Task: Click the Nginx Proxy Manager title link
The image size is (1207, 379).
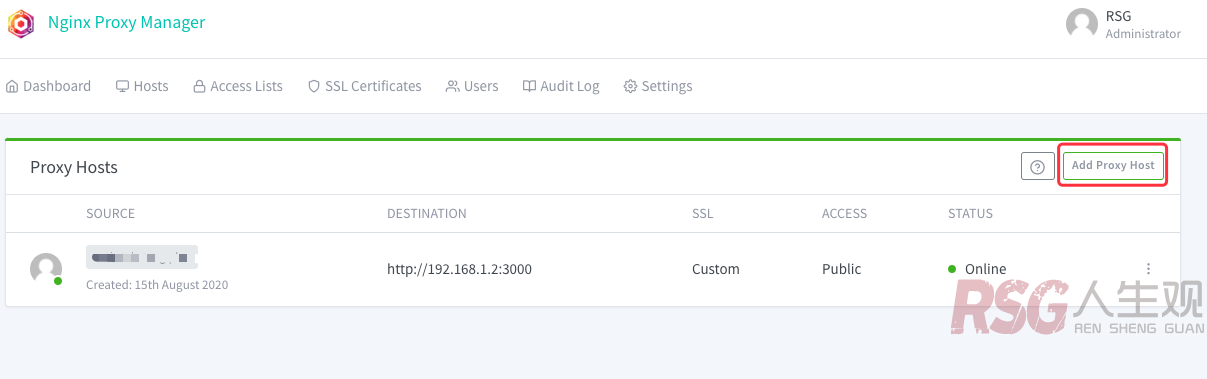Action: point(127,23)
